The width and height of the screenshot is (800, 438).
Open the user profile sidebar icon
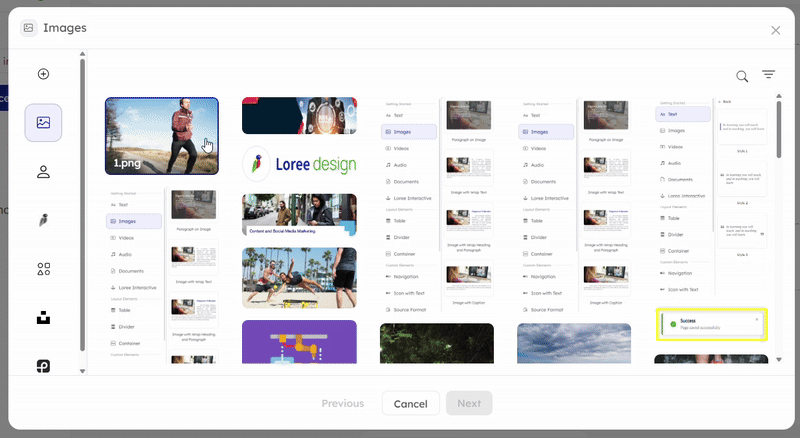click(43, 172)
